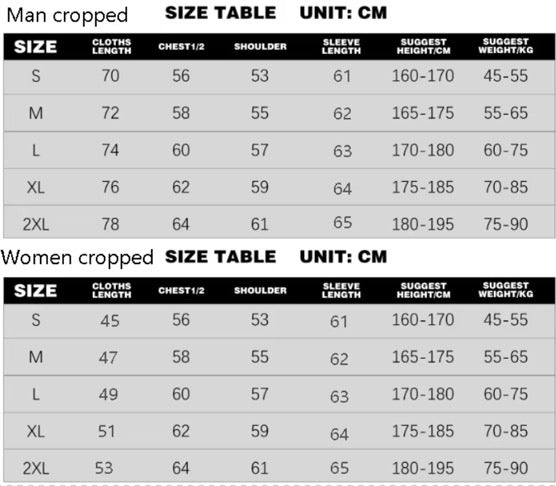This screenshot has width=556, height=486.
Task: Click cloths length 53 in Women 2XL row
Action: click(x=104, y=468)
